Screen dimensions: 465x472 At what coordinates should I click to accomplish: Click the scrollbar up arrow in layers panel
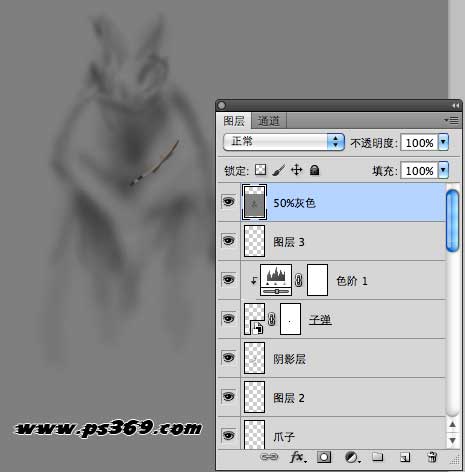[x=452, y=424]
